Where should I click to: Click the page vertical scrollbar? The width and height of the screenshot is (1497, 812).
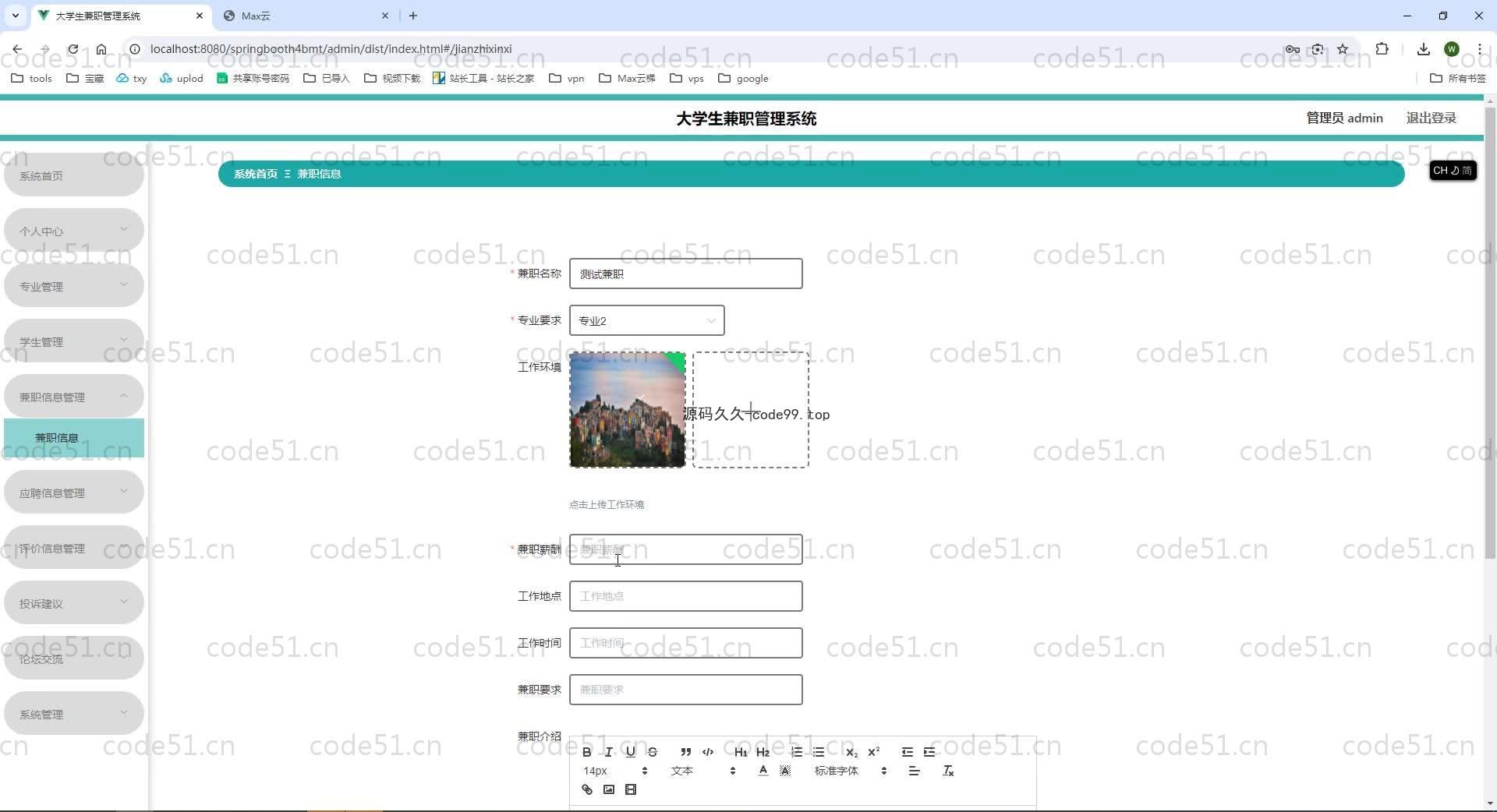(x=1490, y=334)
